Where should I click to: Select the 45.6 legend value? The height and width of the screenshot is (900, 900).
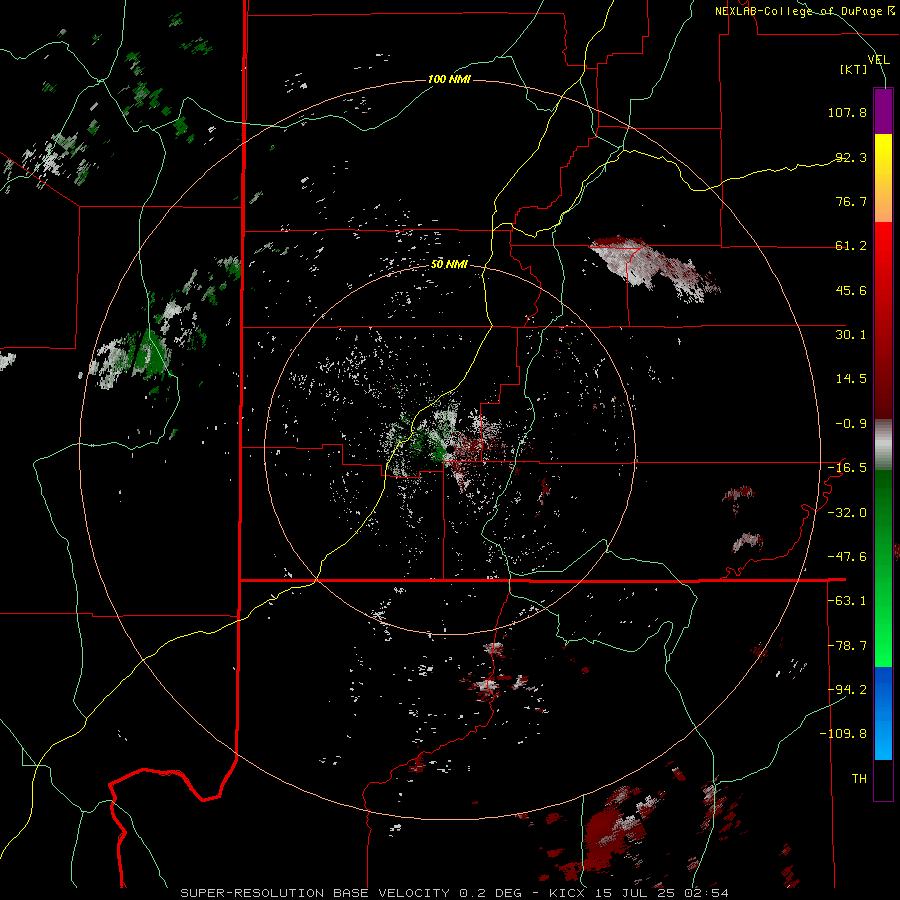tap(851, 290)
